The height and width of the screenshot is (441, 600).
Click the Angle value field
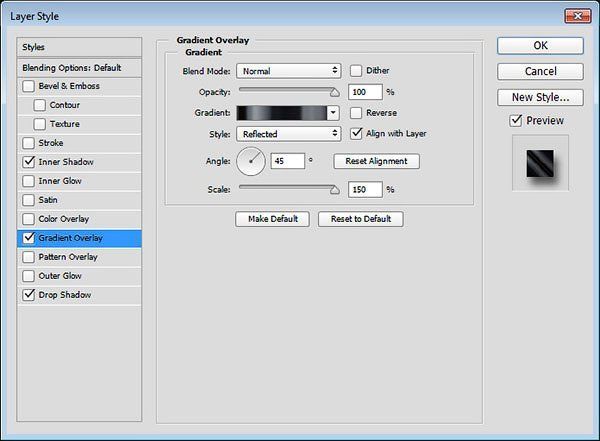tap(288, 161)
